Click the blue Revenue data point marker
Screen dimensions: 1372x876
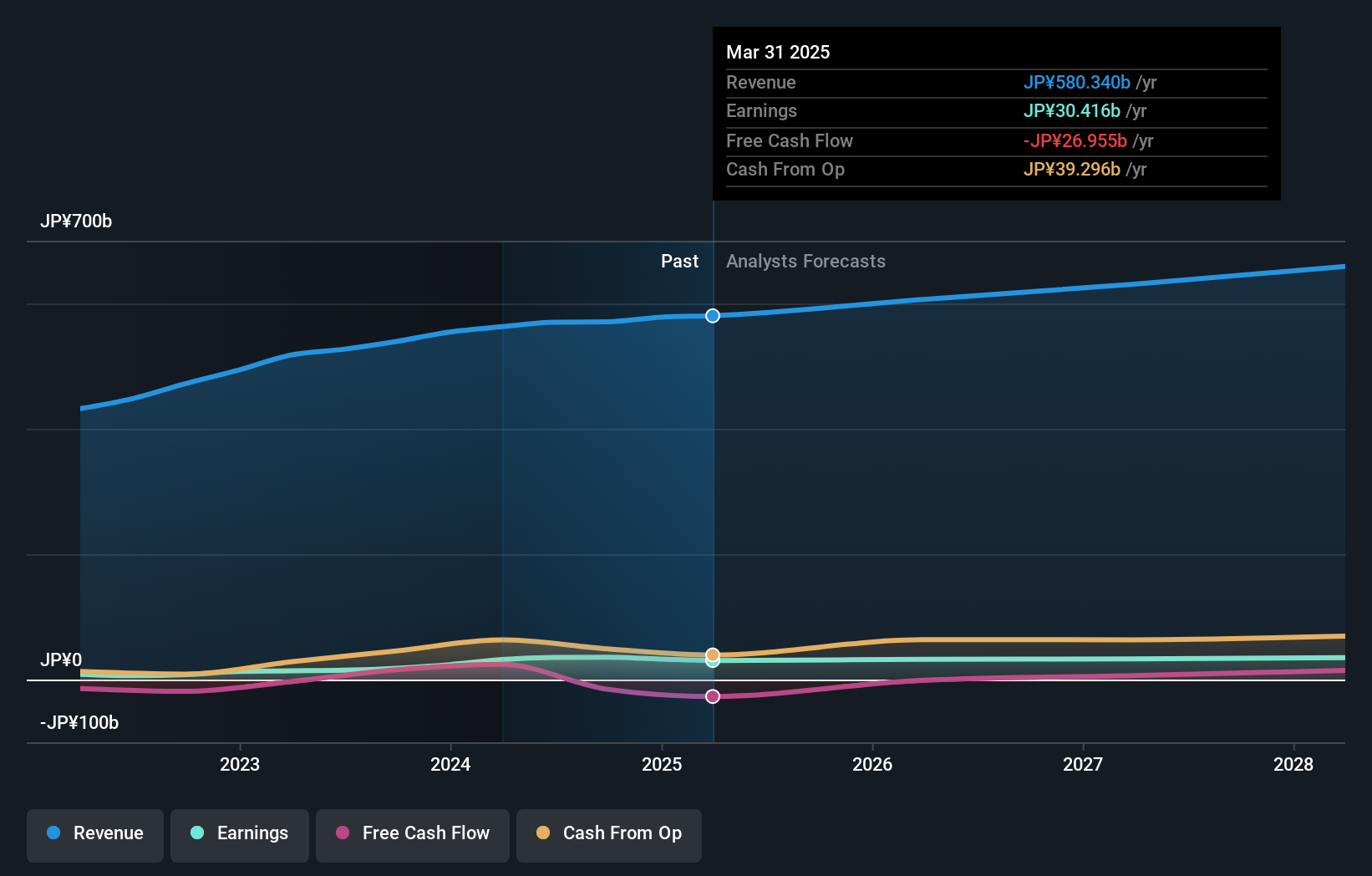pyautogui.click(x=713, y=315)
